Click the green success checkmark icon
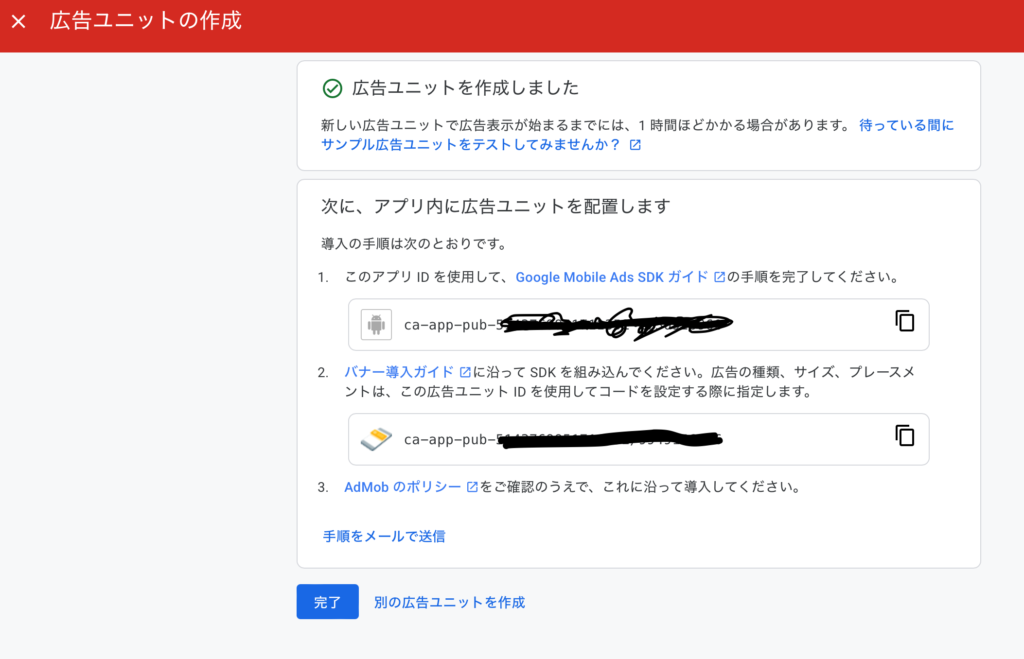Viewport: 1024px width, 659px height. click(x=332, y=88)
